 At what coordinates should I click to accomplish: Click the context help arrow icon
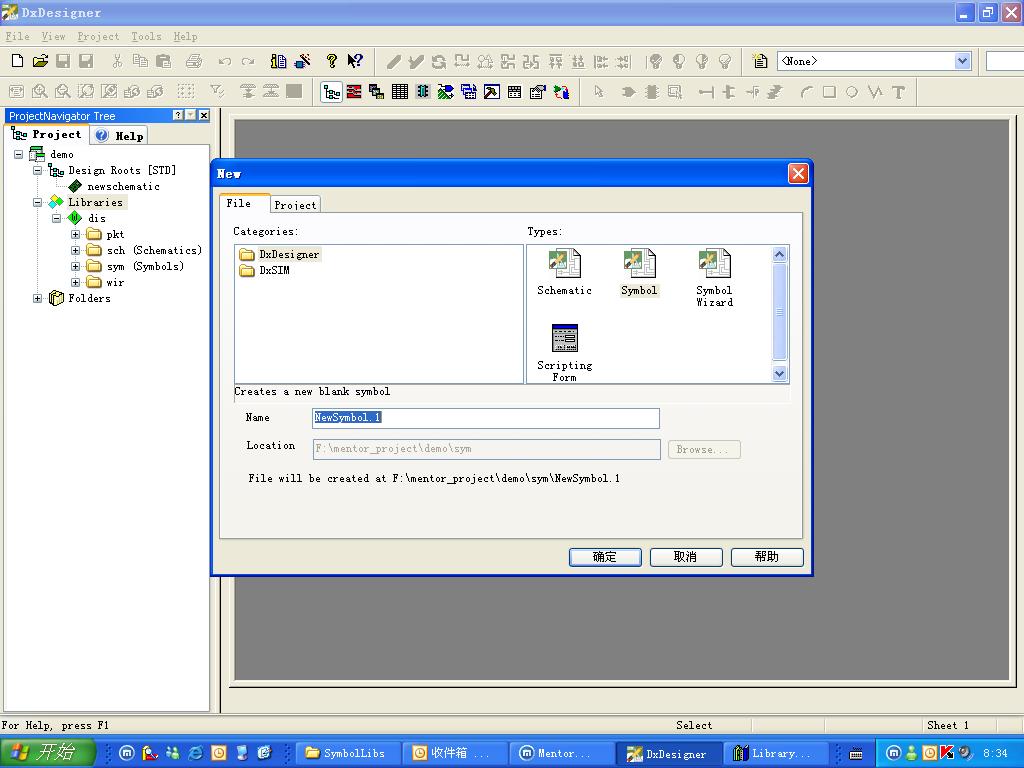tap(355, 62)
